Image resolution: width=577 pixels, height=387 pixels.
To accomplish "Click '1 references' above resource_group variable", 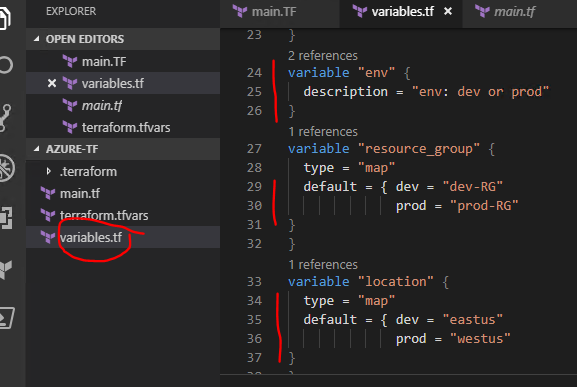I will (x=323, y=132).
